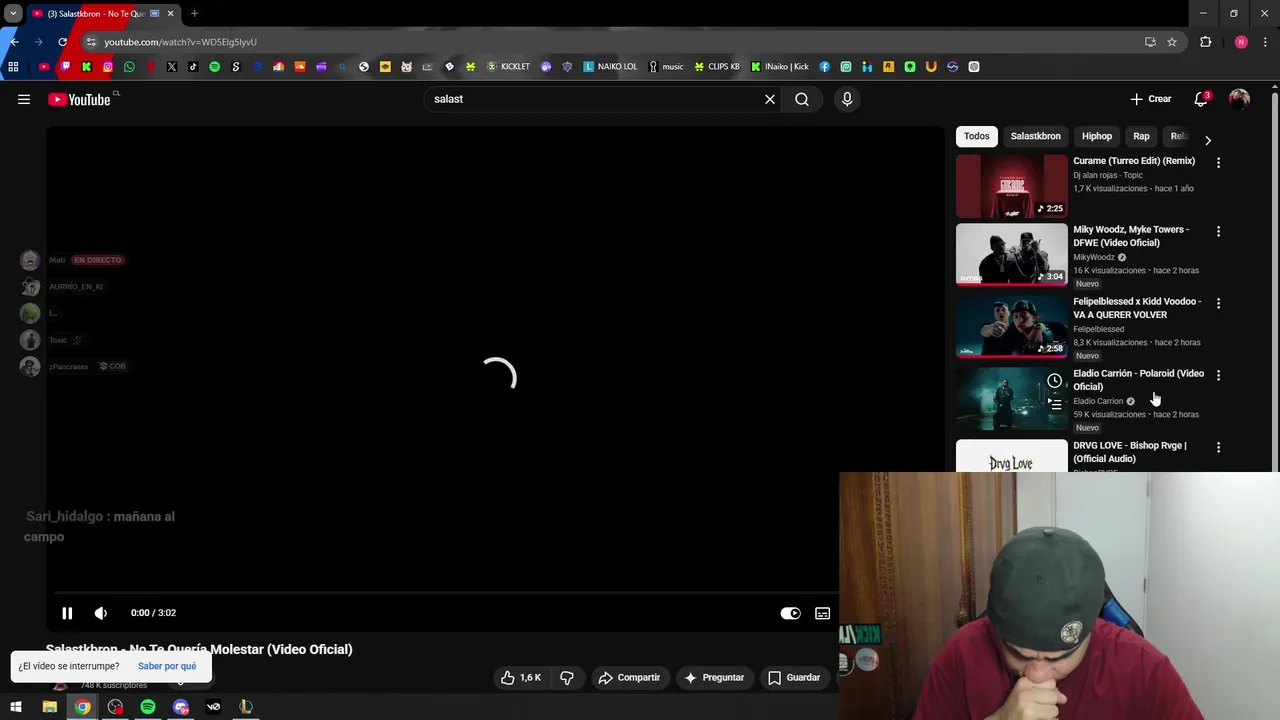Toggle the autoplay switch in the player
The height and width of the screenshot is (720, 1280).
tap(790, 613)
